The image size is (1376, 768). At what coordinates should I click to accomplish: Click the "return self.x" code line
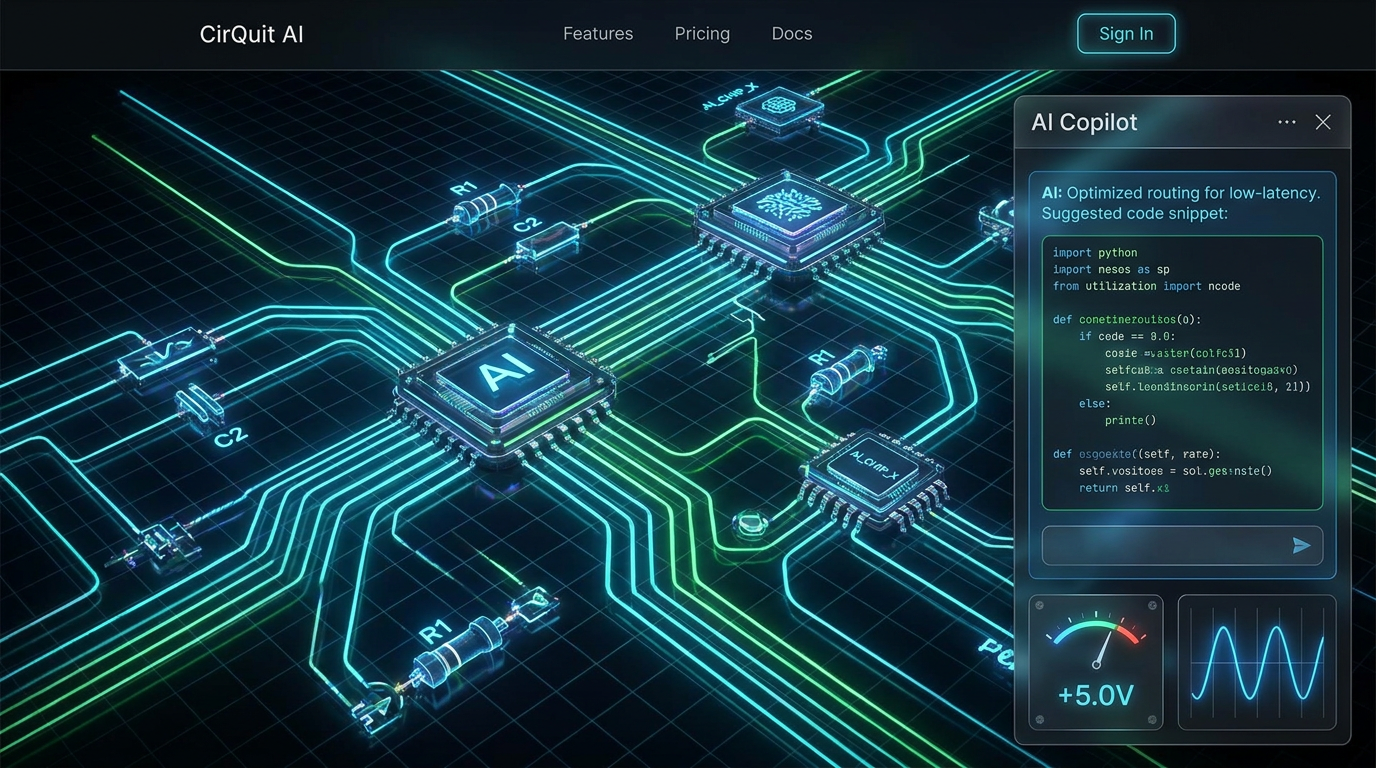1124,488
